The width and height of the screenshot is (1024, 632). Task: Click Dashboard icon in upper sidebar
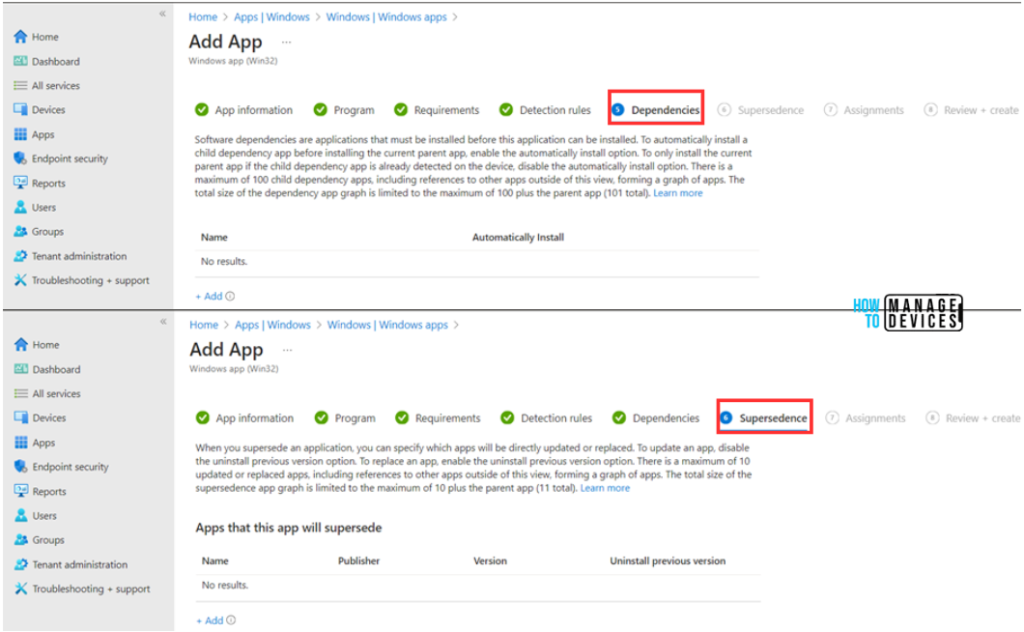tap(20, 61)
